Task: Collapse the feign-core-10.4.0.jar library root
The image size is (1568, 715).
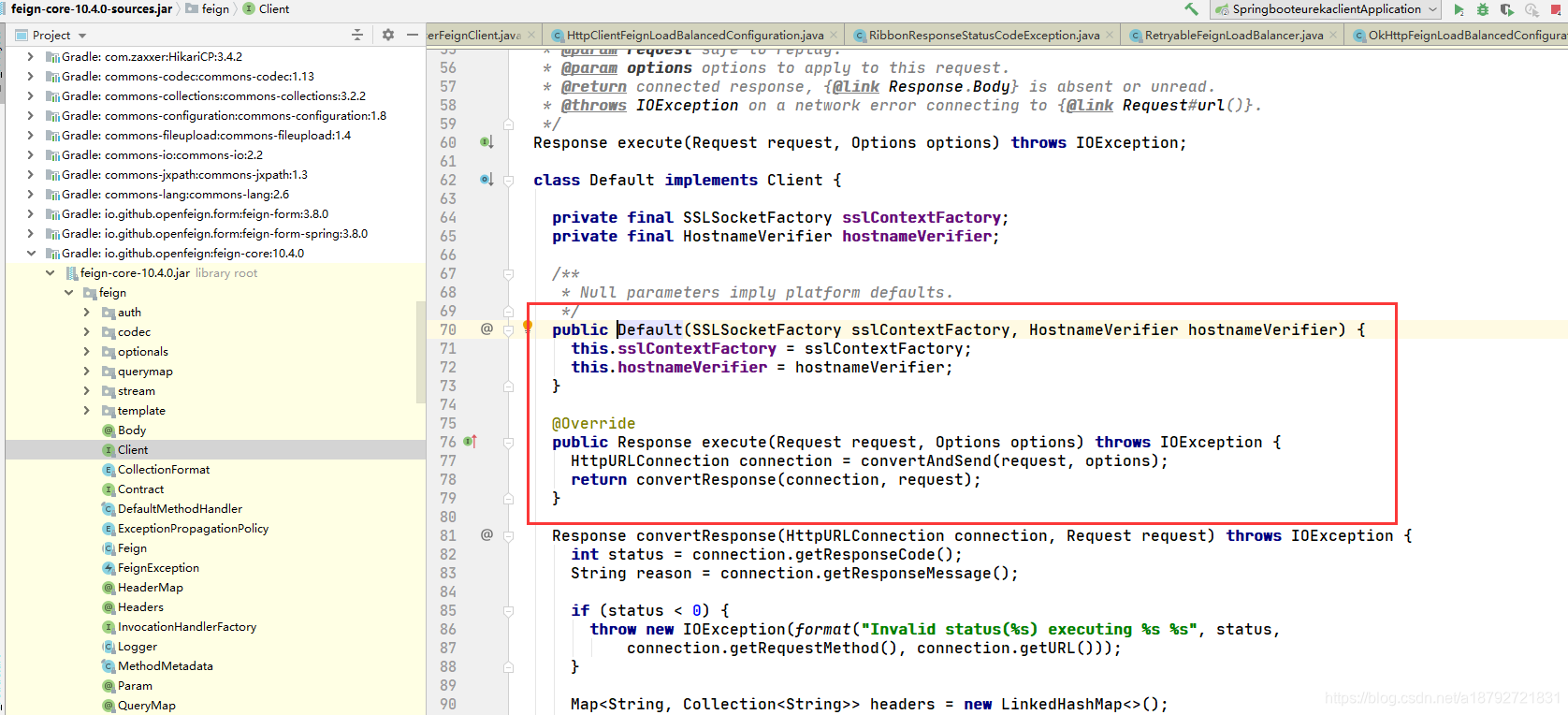Action: click(51, 273)
